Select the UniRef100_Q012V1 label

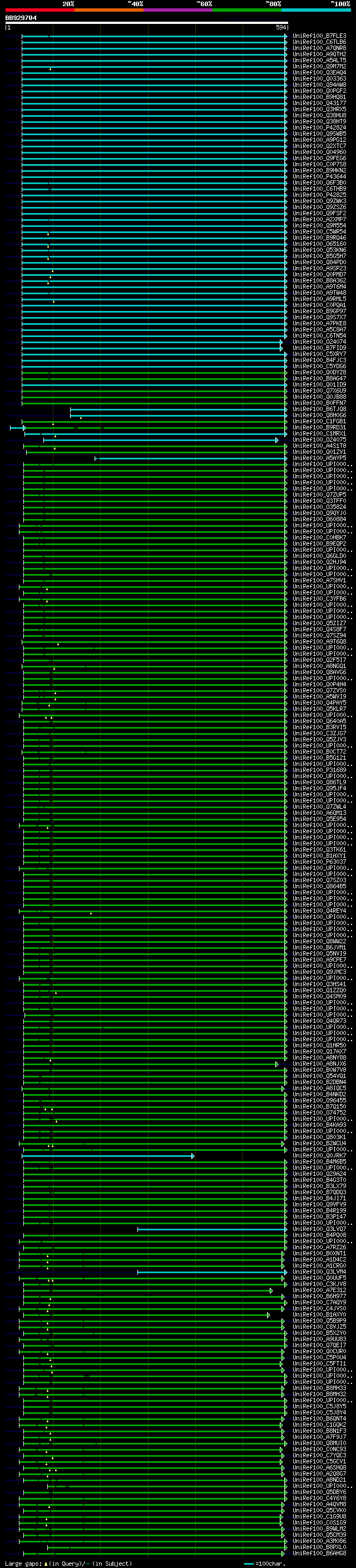pos(319,452)
